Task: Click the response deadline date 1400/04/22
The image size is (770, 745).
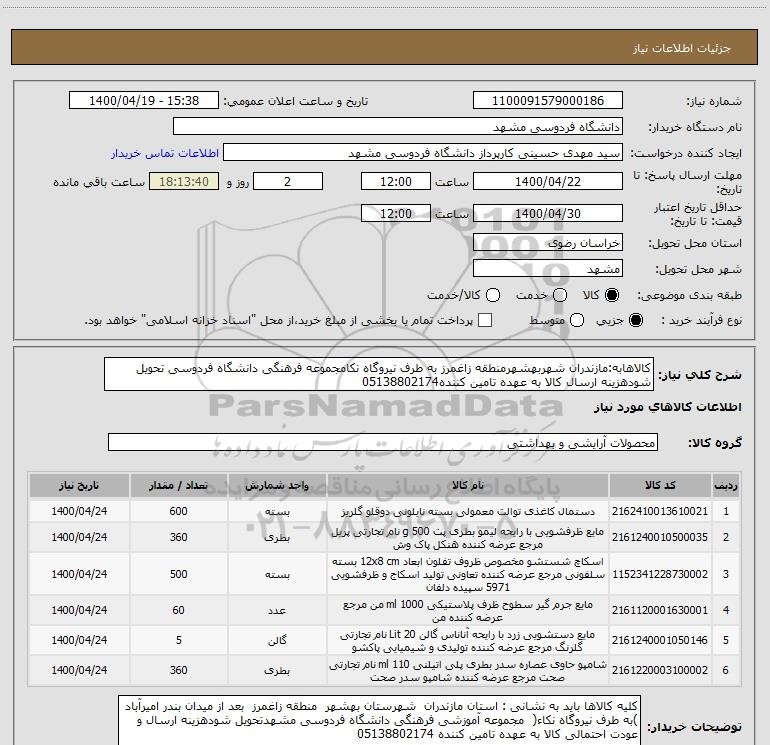Action: click(x=548, y=181)
